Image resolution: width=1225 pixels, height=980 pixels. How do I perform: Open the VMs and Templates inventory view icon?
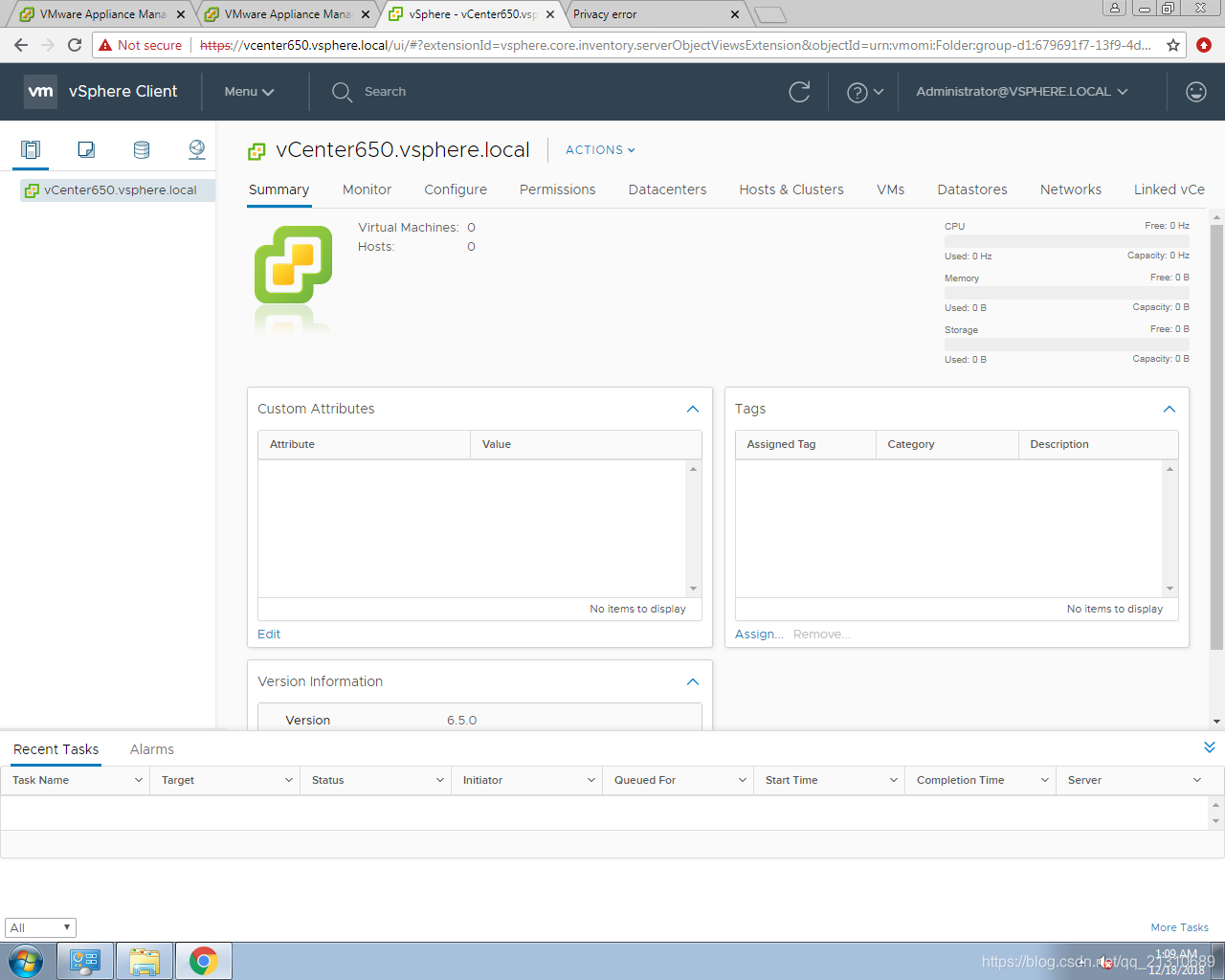pos(86,149)
